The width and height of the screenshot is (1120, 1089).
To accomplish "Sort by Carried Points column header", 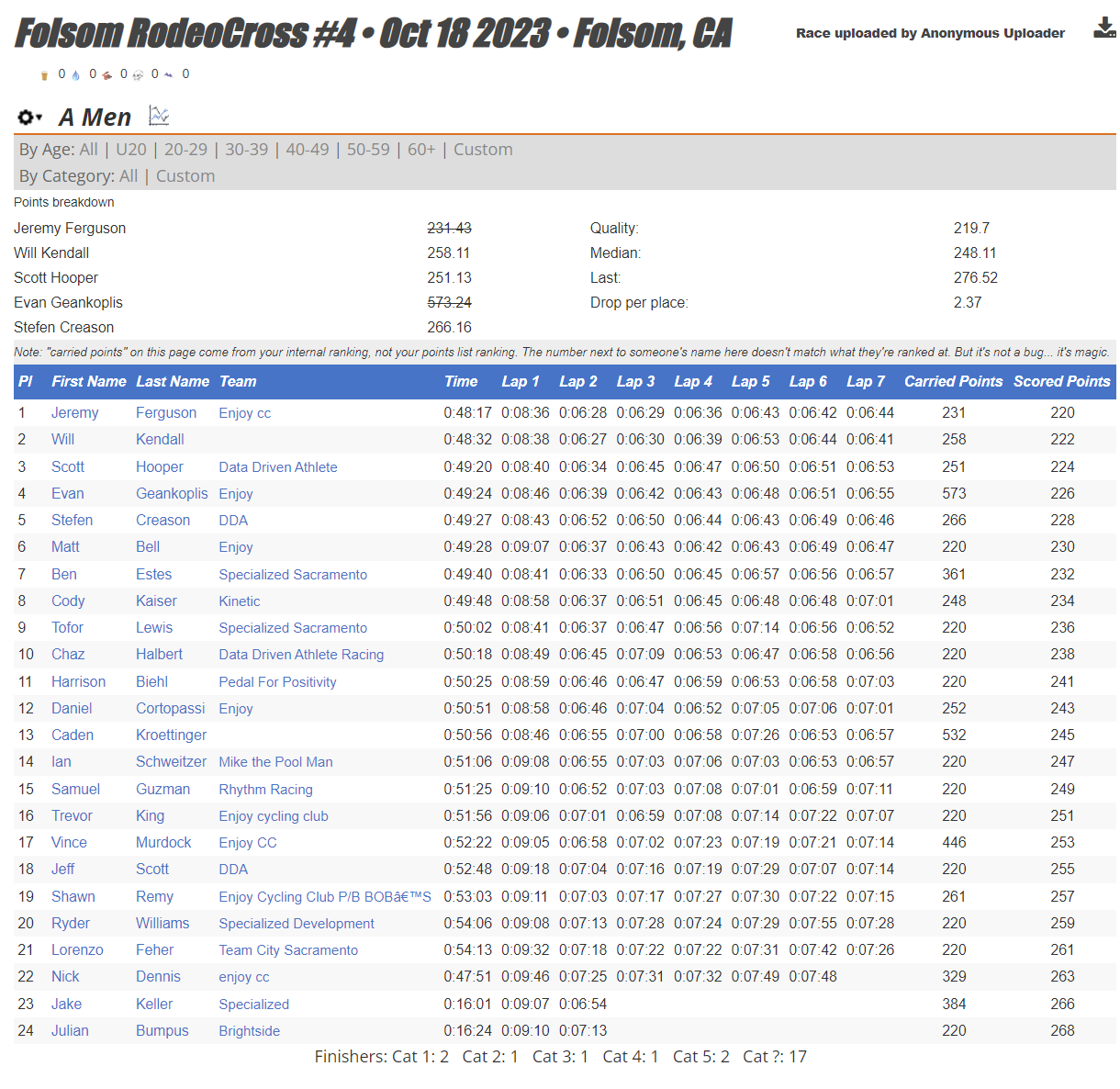I will 953,382.
